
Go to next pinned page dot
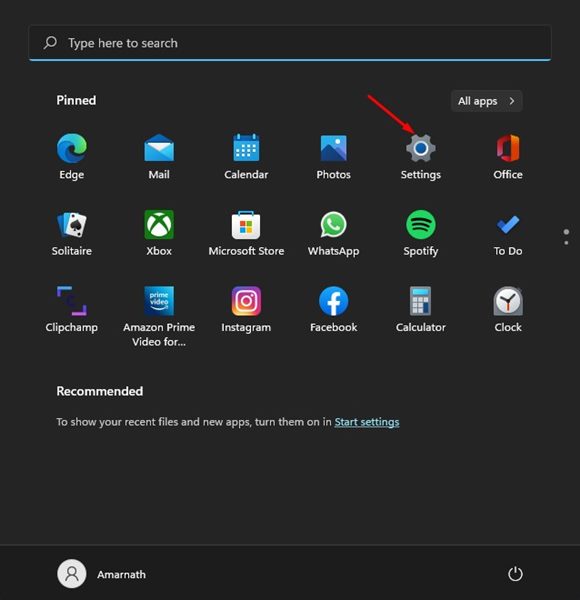coord(566,243)
